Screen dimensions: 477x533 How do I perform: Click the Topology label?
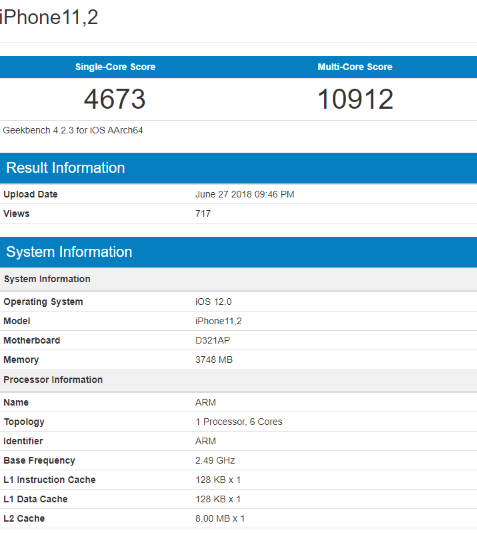24,422
